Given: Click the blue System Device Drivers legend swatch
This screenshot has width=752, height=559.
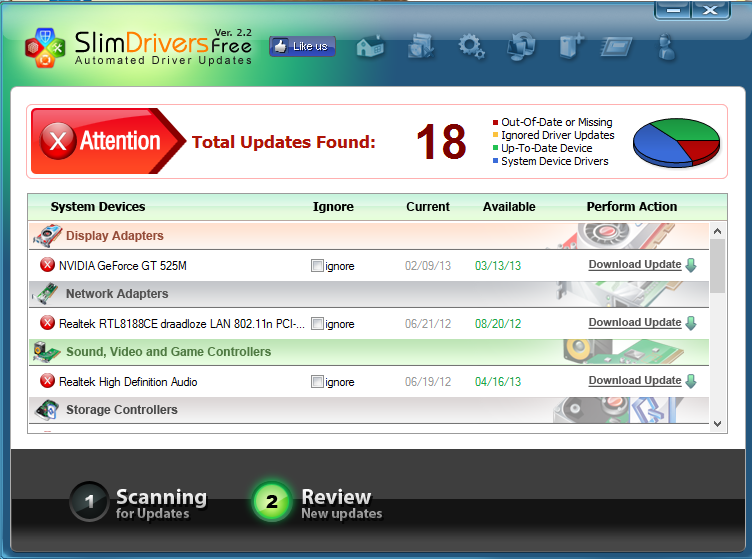Looking at the screenshot, I should [x=495, y=161].
